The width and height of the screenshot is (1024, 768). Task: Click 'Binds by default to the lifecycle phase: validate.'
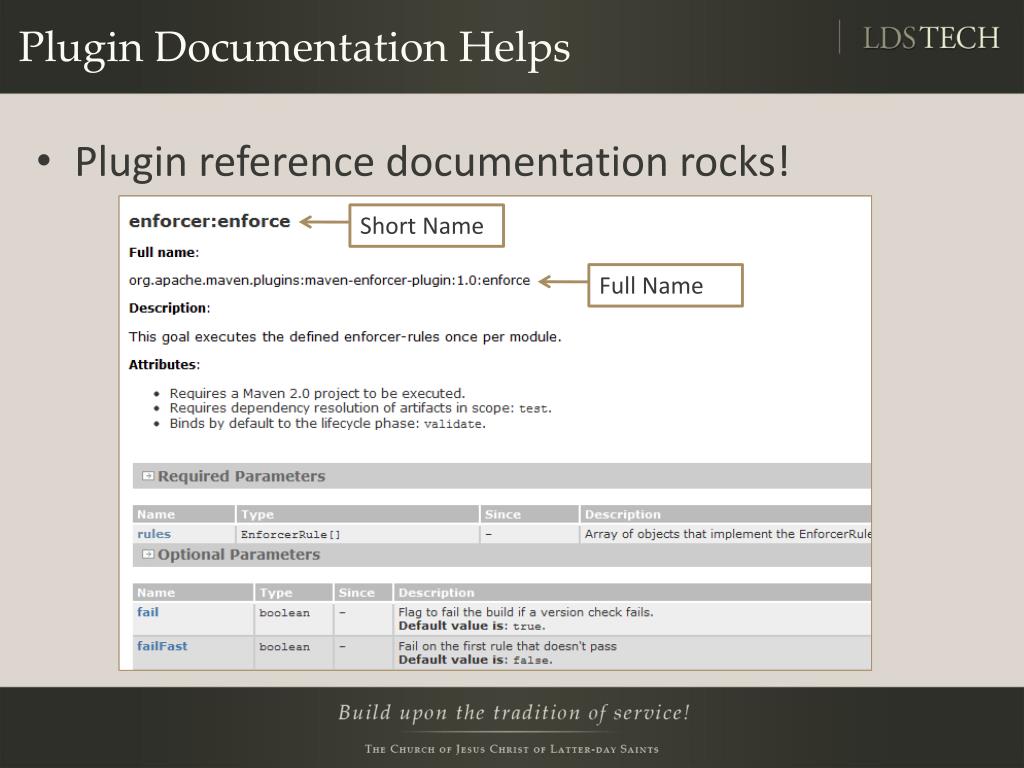328,423
